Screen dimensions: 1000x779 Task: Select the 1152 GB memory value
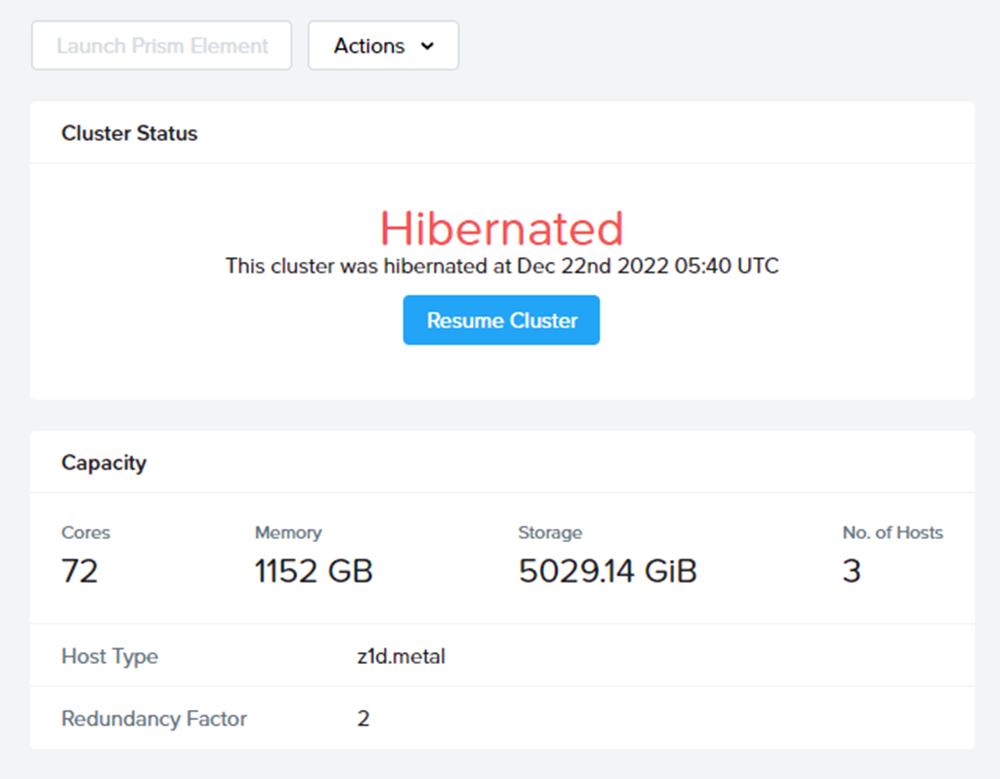pos(314,571)
